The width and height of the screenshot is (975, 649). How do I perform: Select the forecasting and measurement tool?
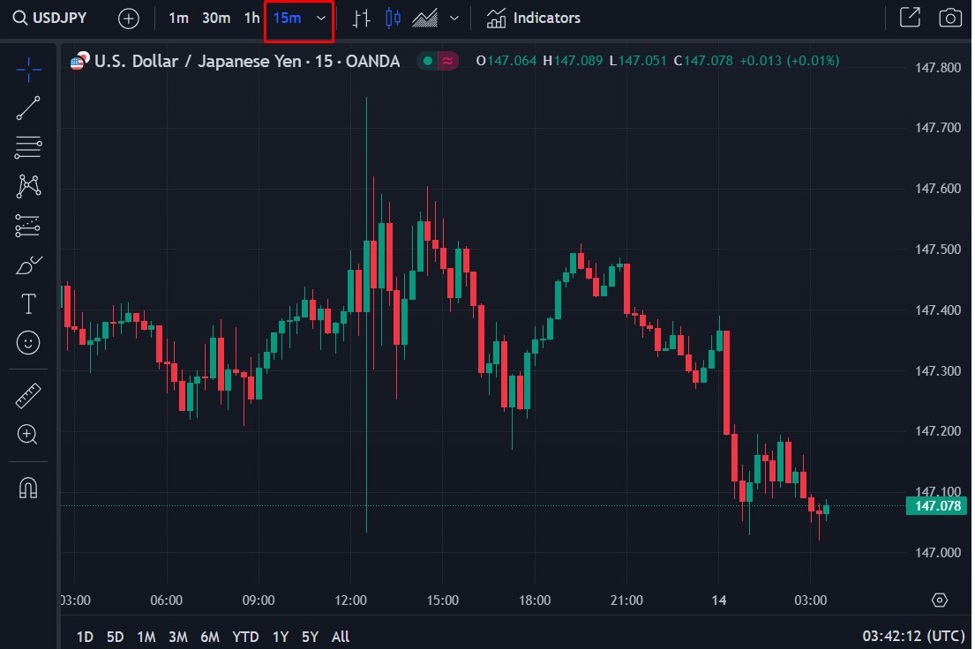[28, 226]
